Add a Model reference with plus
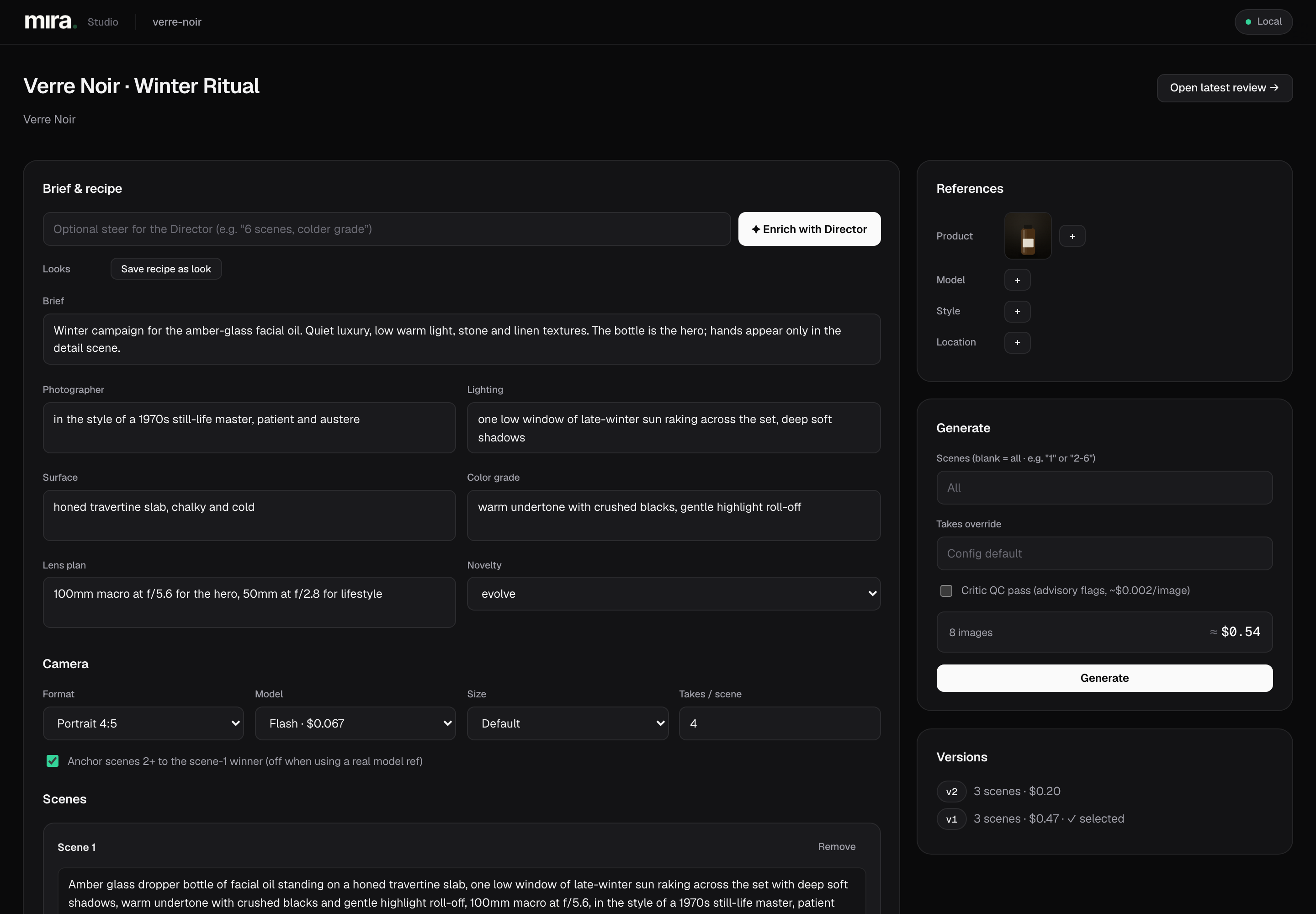1316x914 pixels. [1017, 280]
